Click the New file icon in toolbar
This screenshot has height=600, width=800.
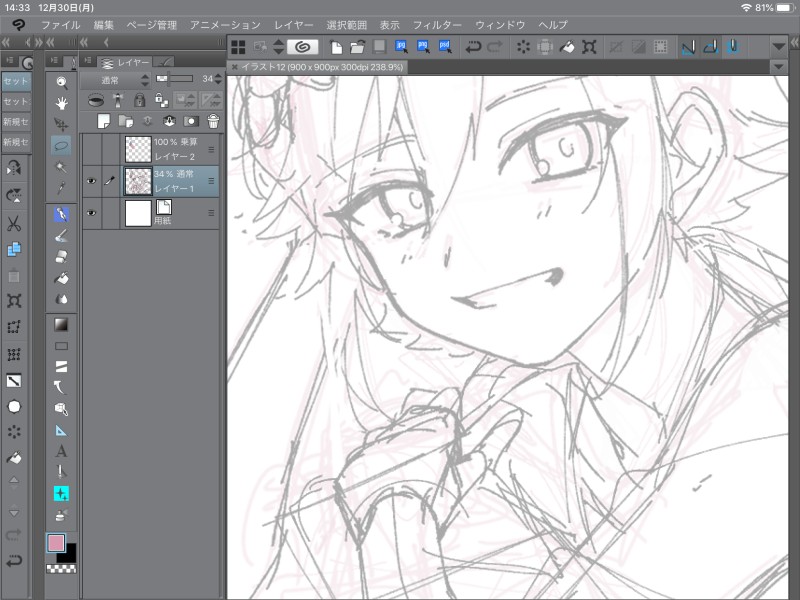(336, 47)
